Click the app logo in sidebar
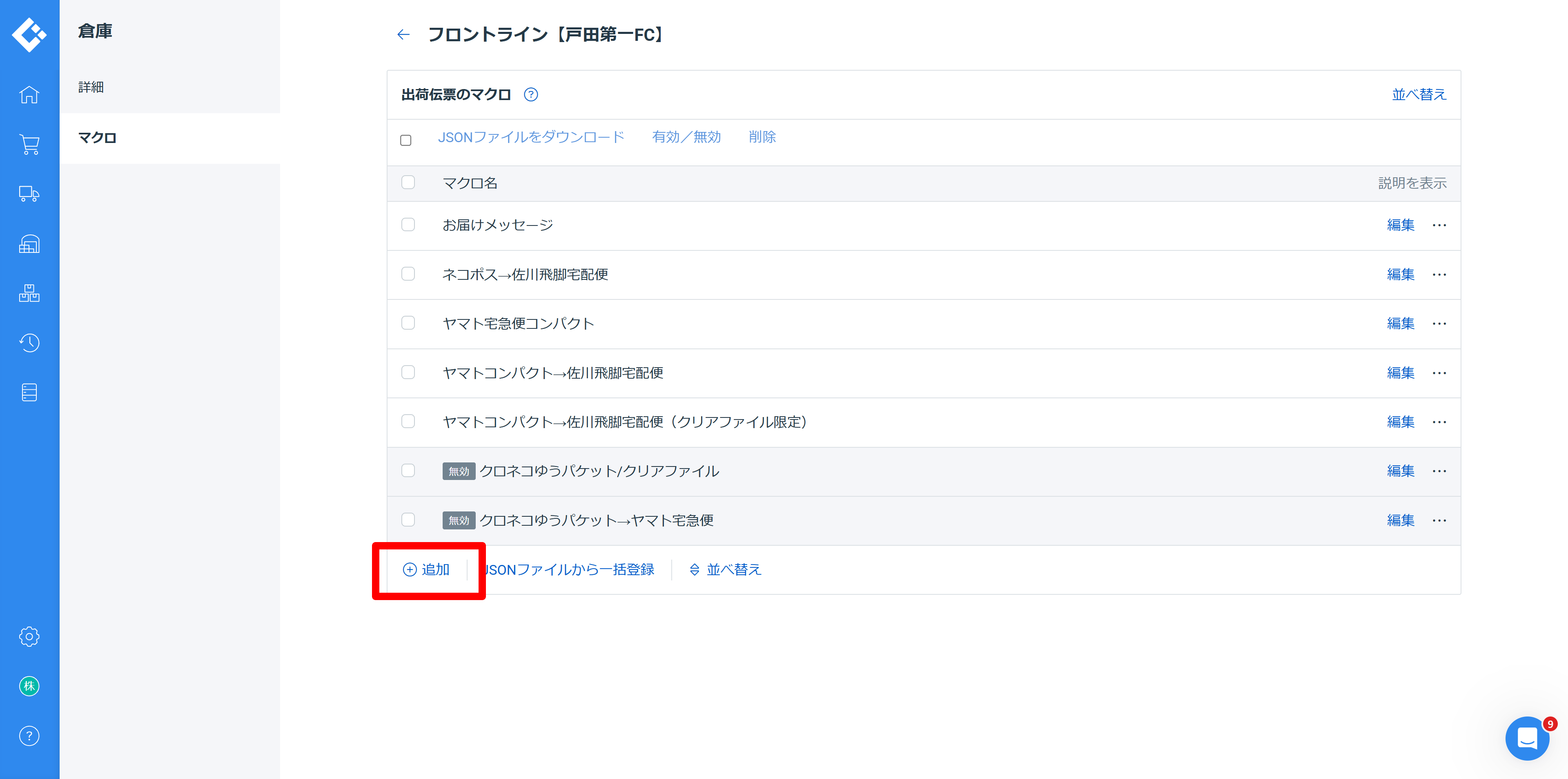 pos(29,35)
